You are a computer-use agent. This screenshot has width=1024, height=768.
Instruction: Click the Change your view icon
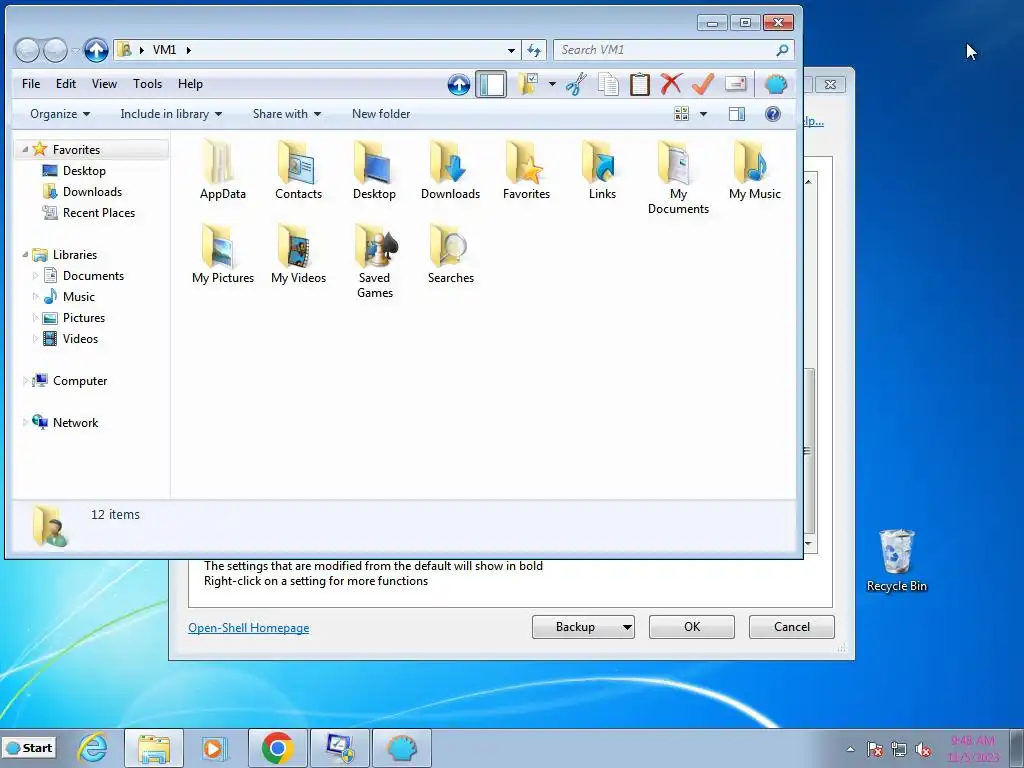pos(681,114)
